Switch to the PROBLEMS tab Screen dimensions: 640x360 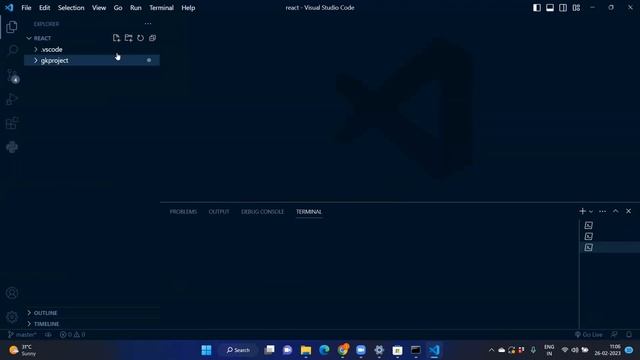pos(183,211)
